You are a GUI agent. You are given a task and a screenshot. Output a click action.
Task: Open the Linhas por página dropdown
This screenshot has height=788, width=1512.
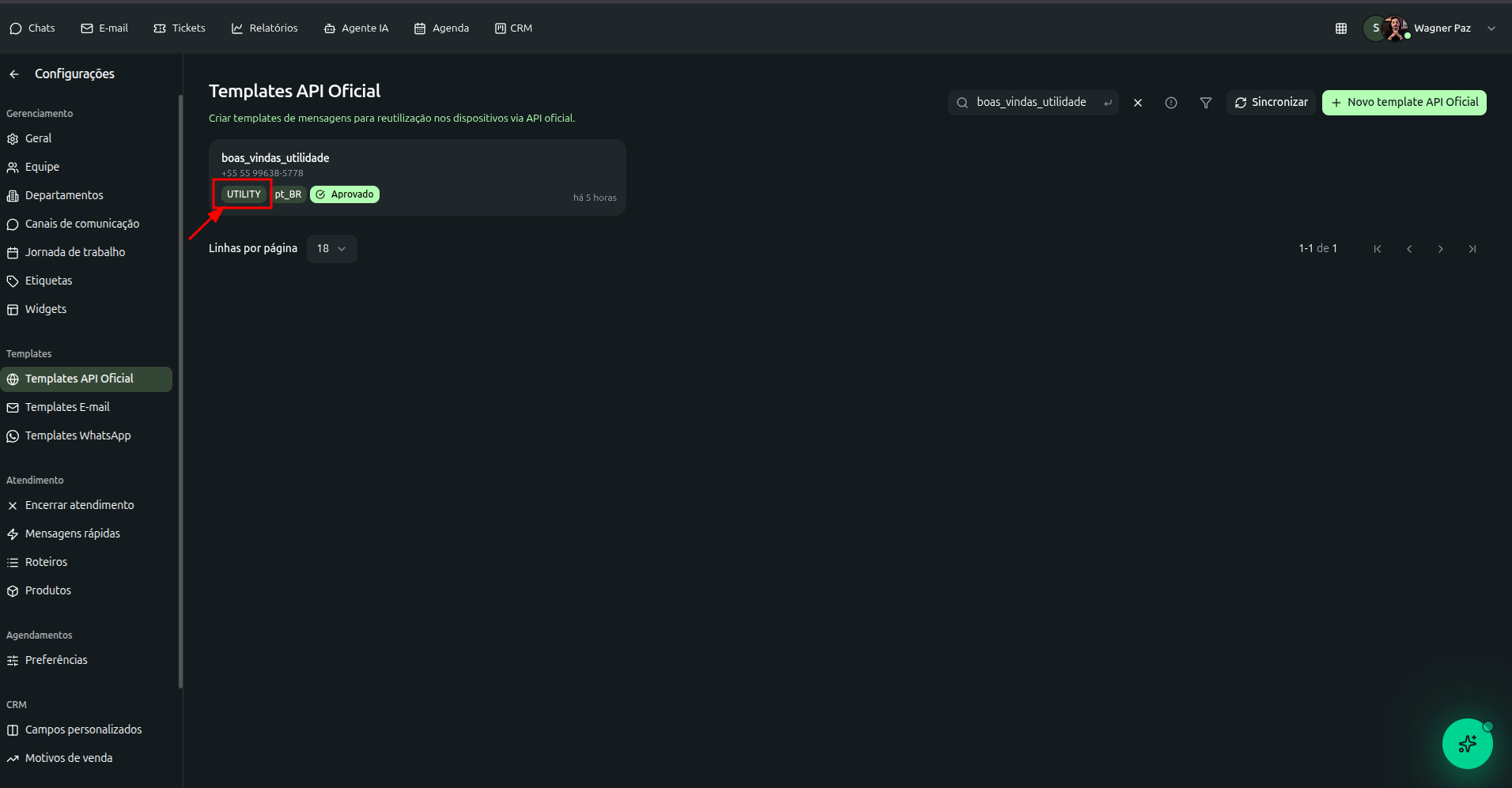pos(331,249)
